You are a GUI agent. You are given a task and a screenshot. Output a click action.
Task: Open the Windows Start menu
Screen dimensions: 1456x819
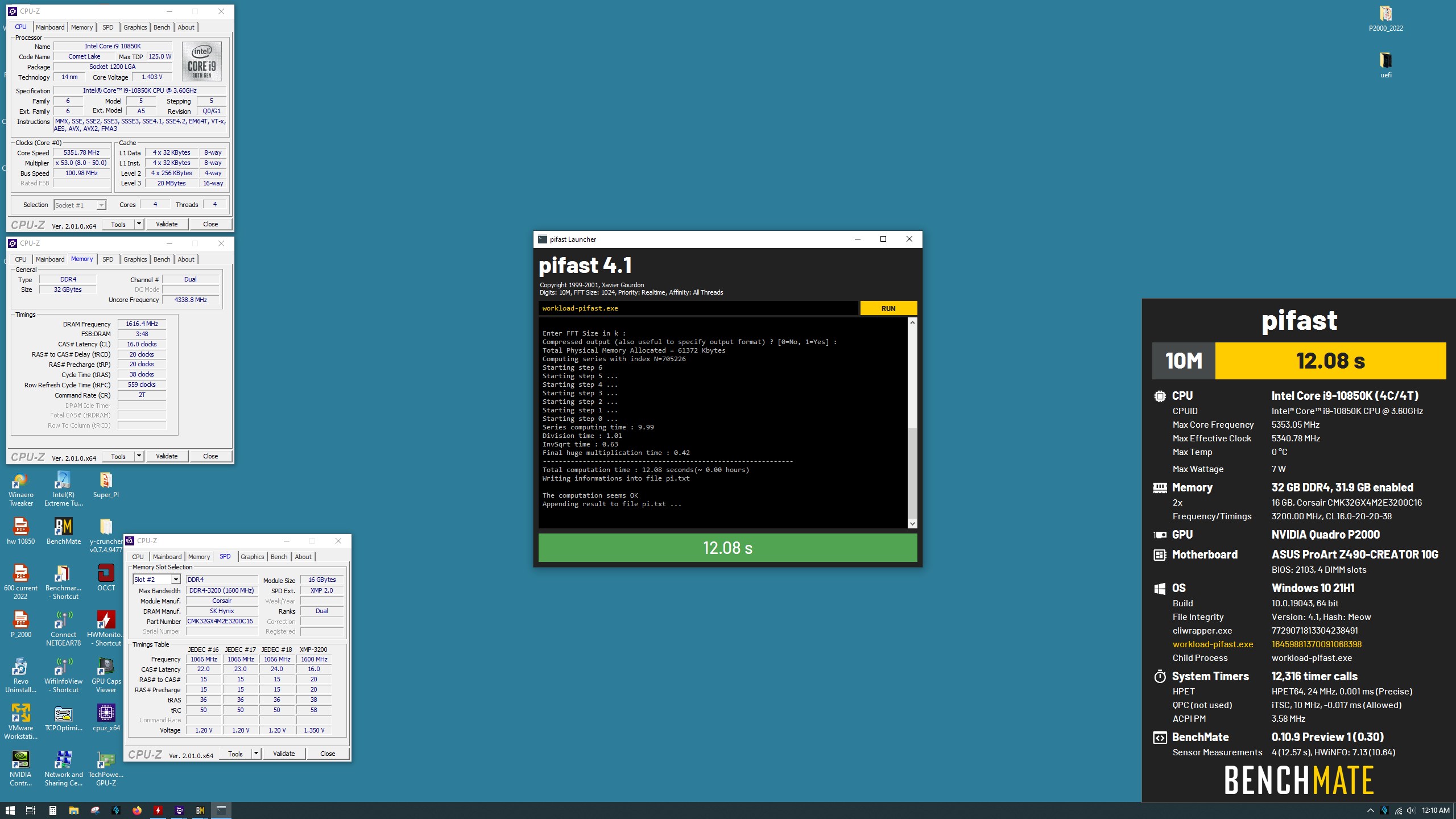click(10, 810)
